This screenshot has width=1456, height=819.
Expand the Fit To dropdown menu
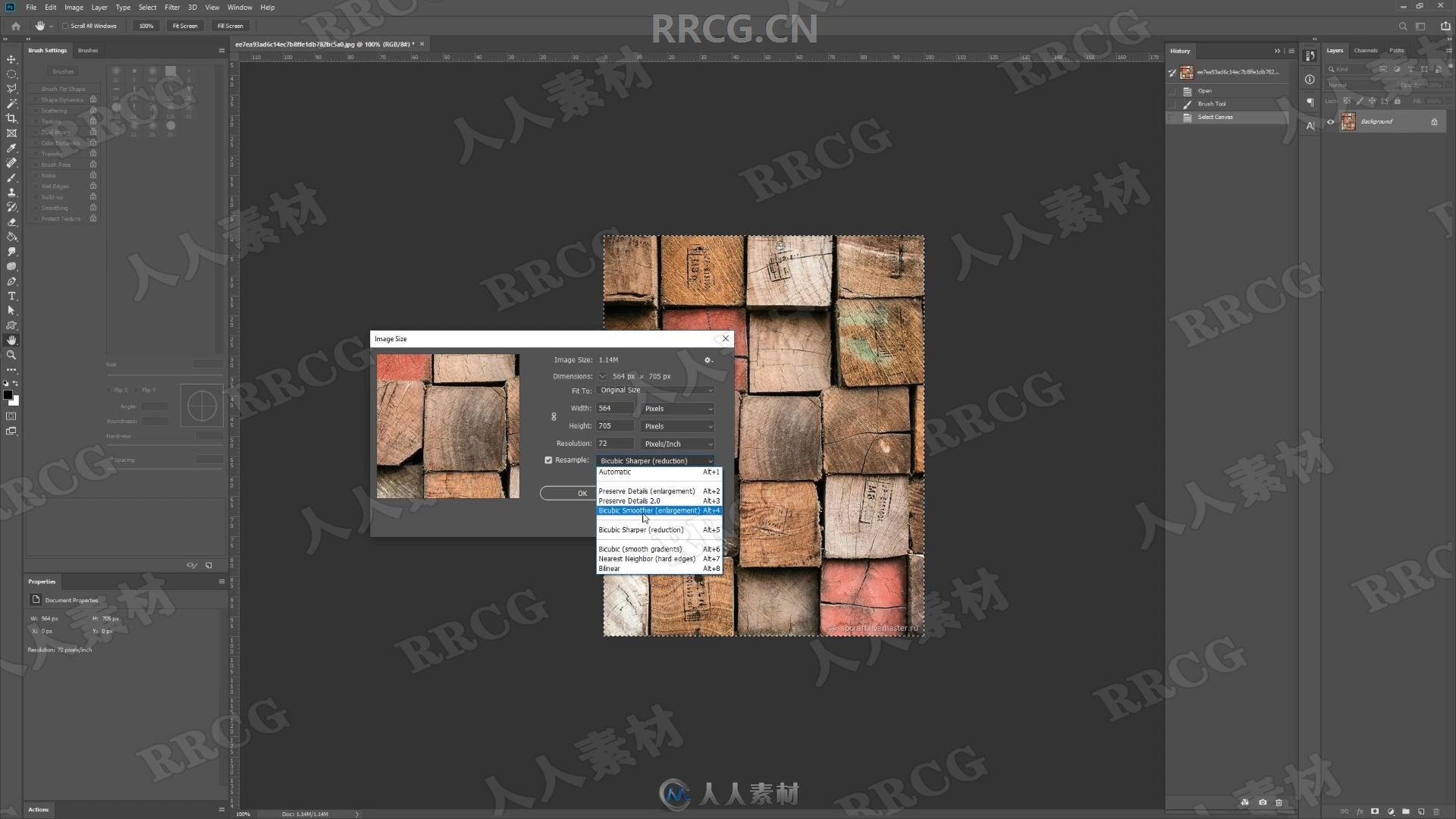pyautogui.click(x=655, y=390)
